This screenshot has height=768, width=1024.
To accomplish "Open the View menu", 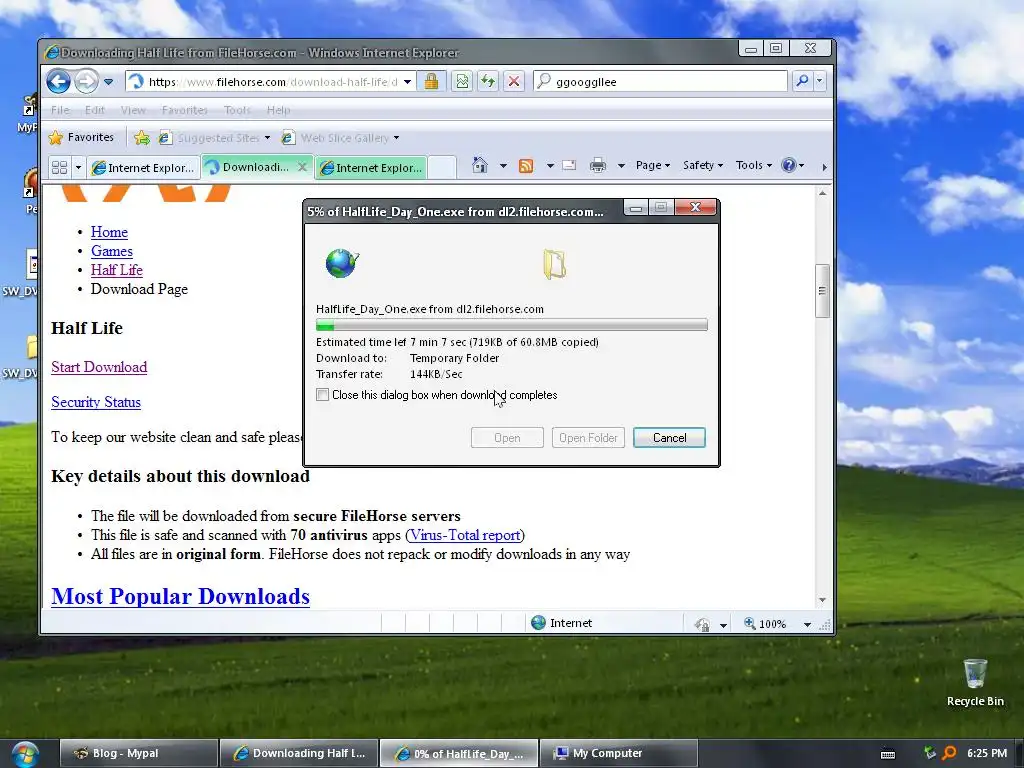I will point(133,110).
